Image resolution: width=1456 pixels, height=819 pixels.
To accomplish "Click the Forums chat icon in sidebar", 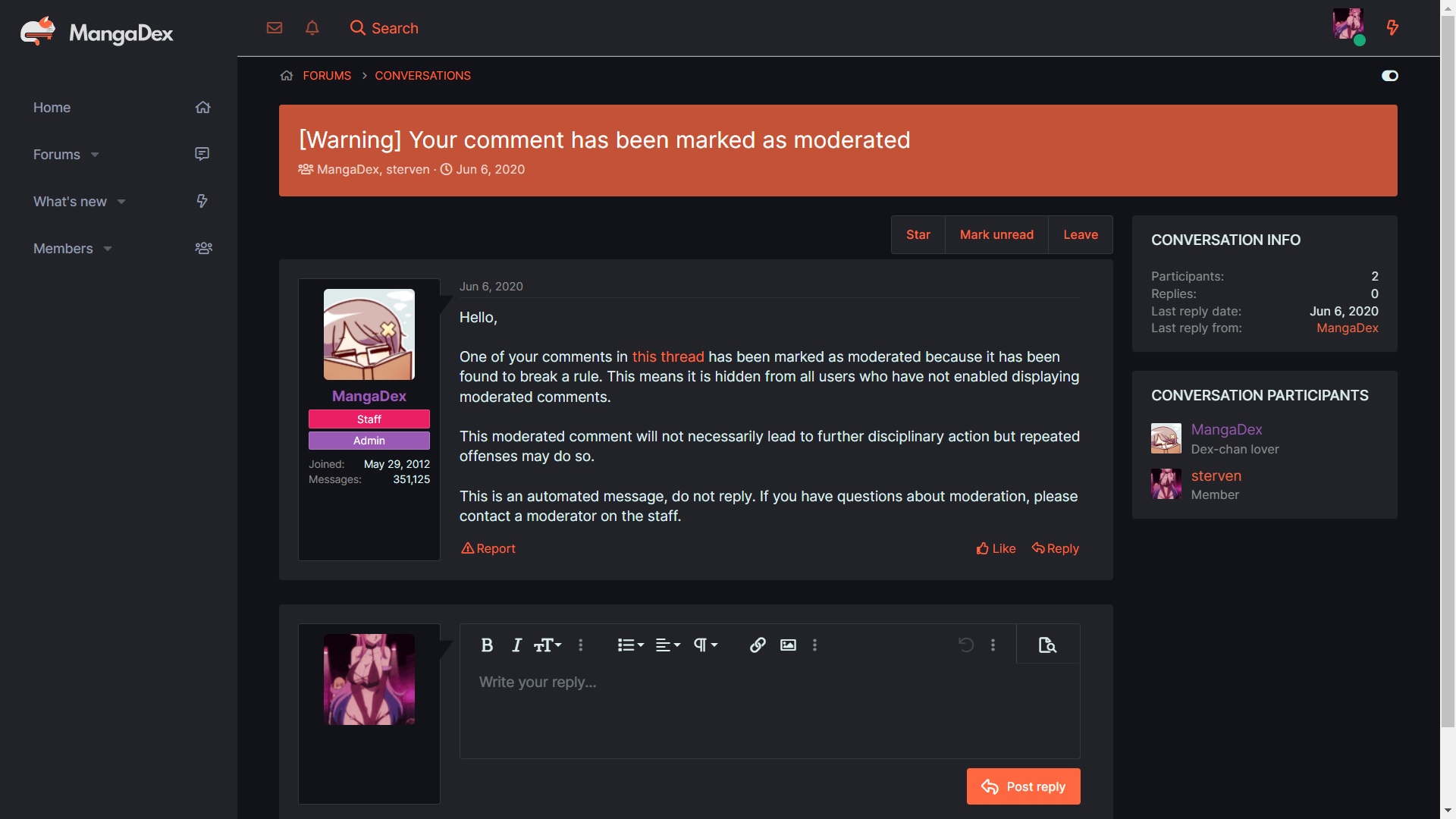I will click(x=202, y=154).
